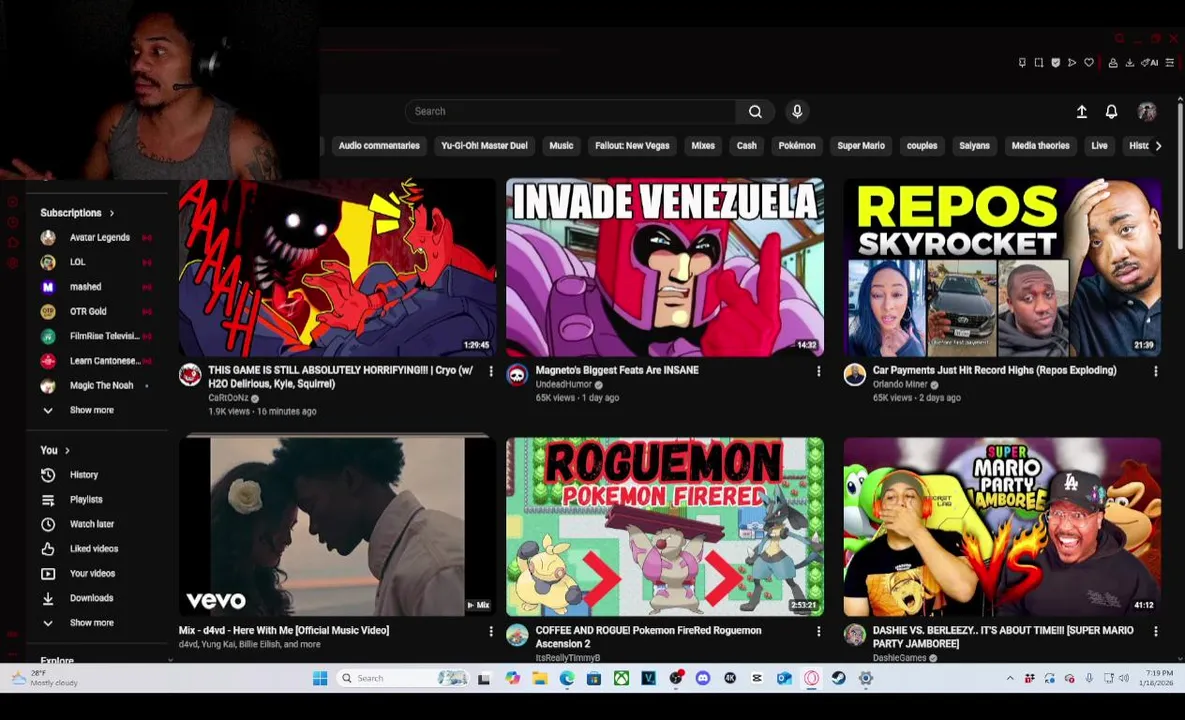Open File Explorer from the taskbar
Viewport: 1185px width, 720px height.
point(540,678)
